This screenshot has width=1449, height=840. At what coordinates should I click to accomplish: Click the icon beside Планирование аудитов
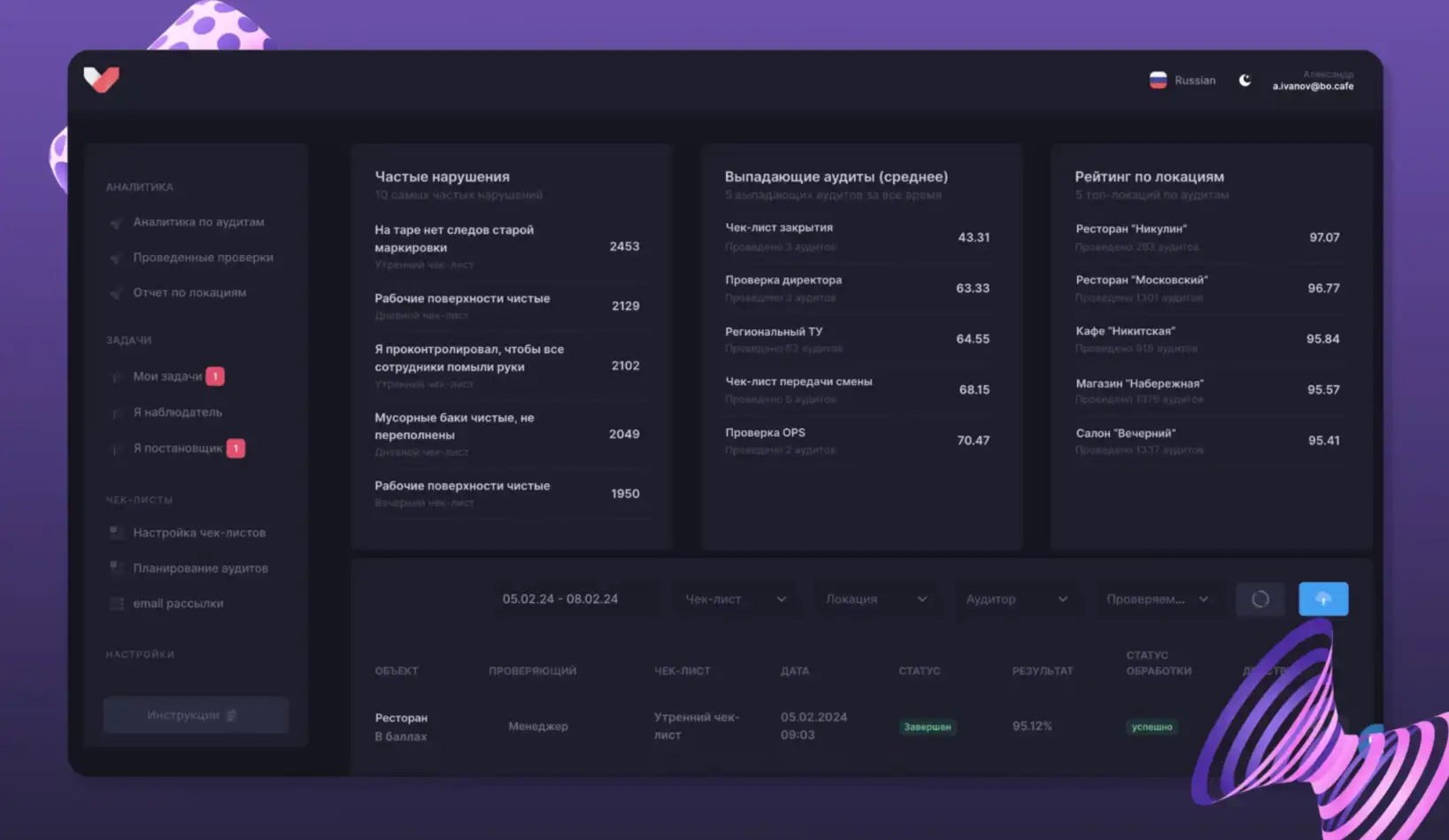(115, 568)
